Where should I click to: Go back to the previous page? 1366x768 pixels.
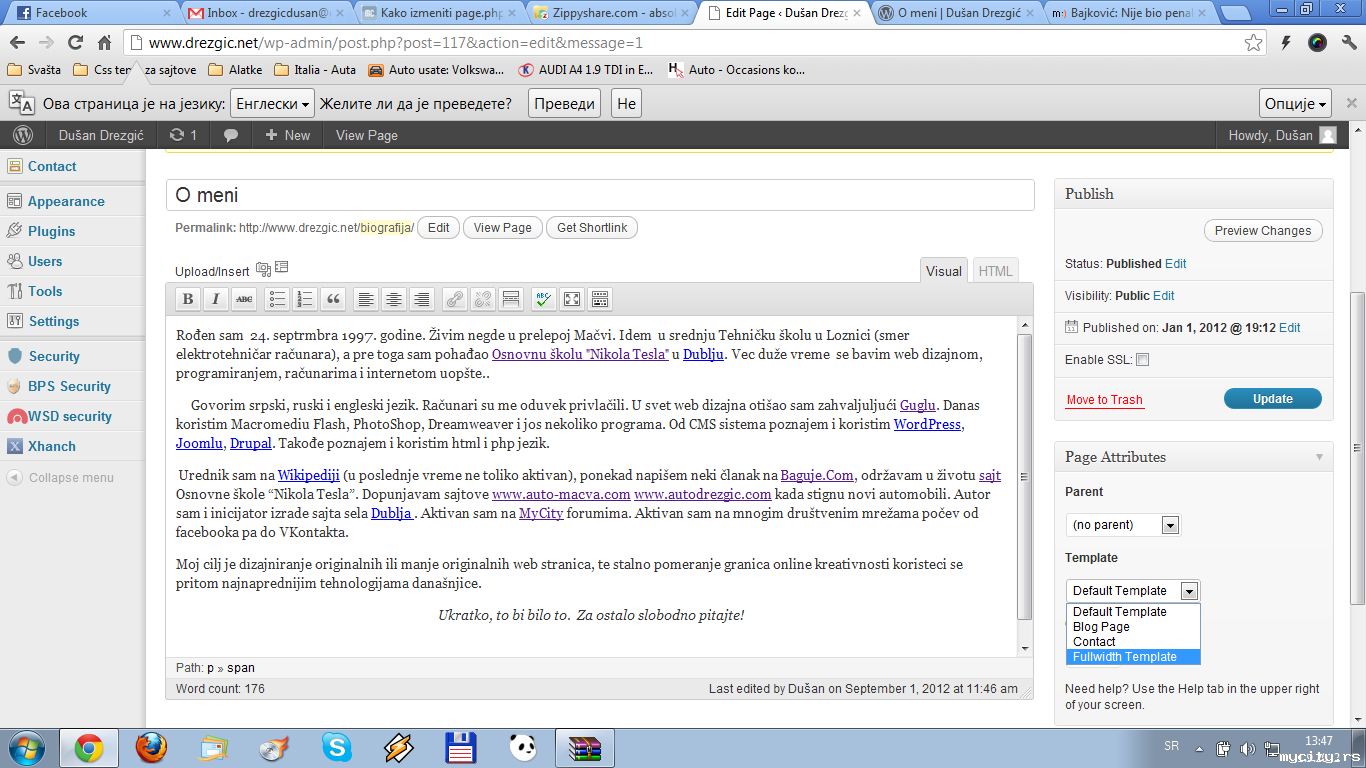click(x=18, y=43)
